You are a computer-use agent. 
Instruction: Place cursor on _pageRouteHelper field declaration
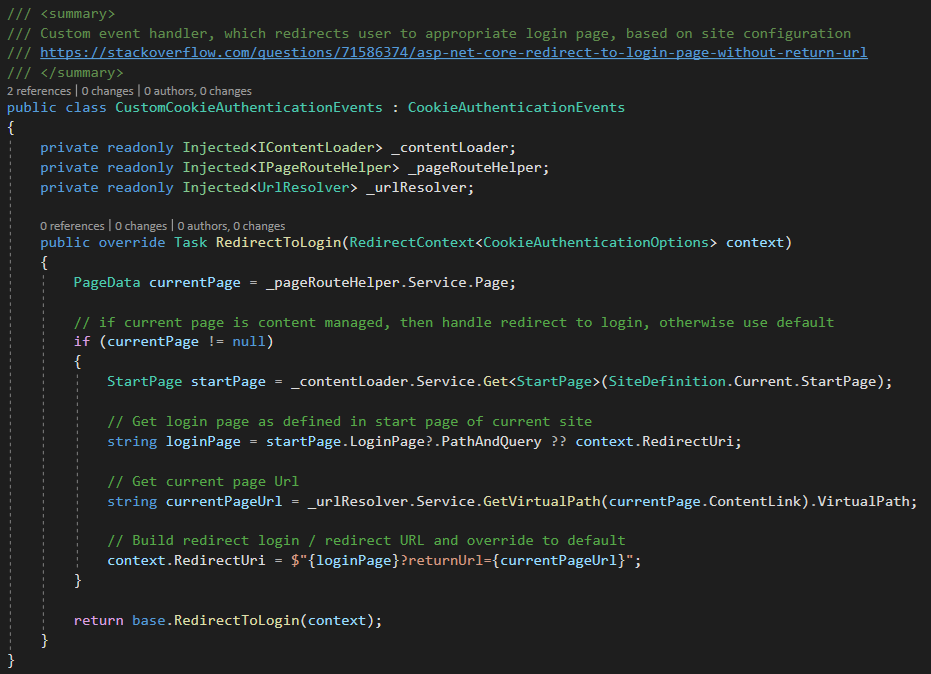tap(478, 167)
